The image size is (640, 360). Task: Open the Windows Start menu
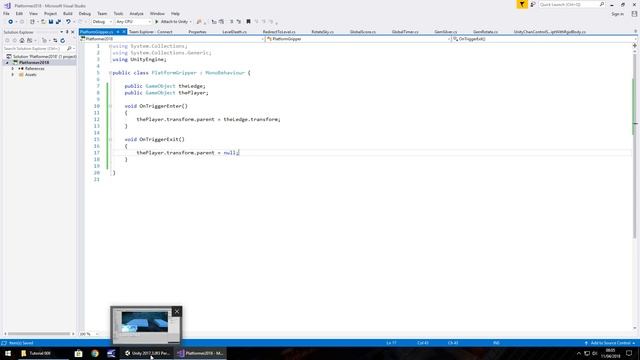pos(8,353)
